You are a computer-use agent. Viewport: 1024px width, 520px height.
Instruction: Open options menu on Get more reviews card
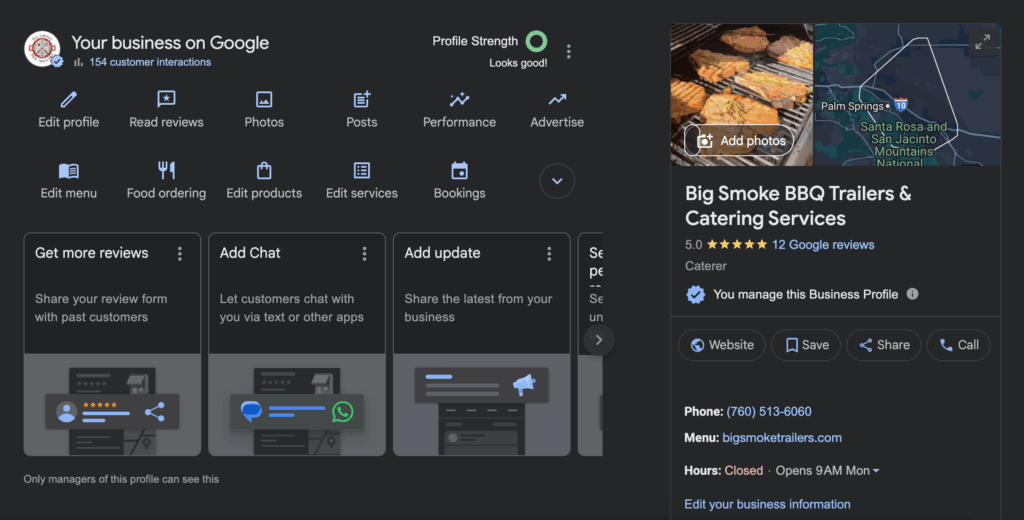point(180,254)
